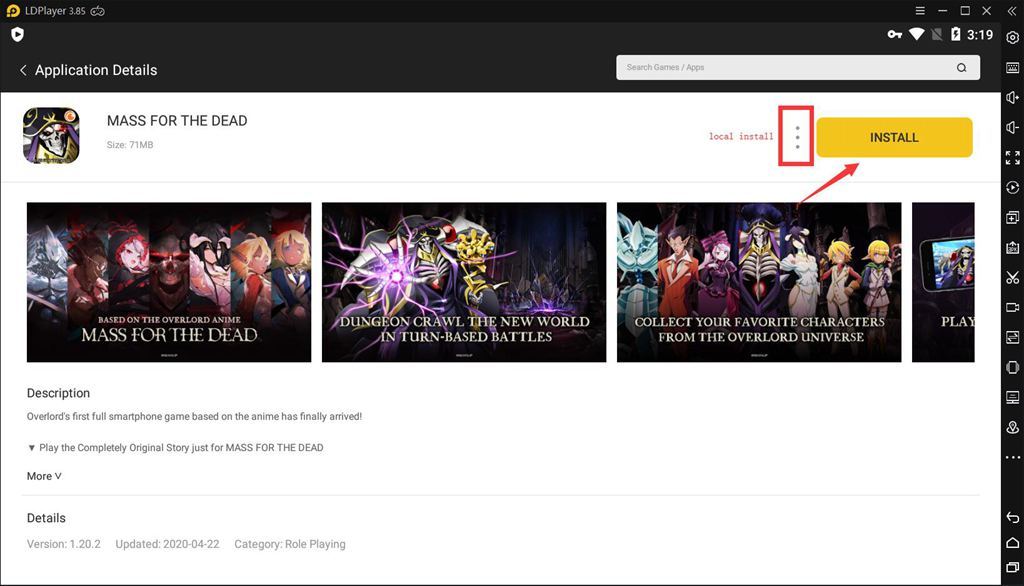Click the Wi-Fi status icon
The height and width of the screenshot is (586, 1024).
(x=916, y=34)
